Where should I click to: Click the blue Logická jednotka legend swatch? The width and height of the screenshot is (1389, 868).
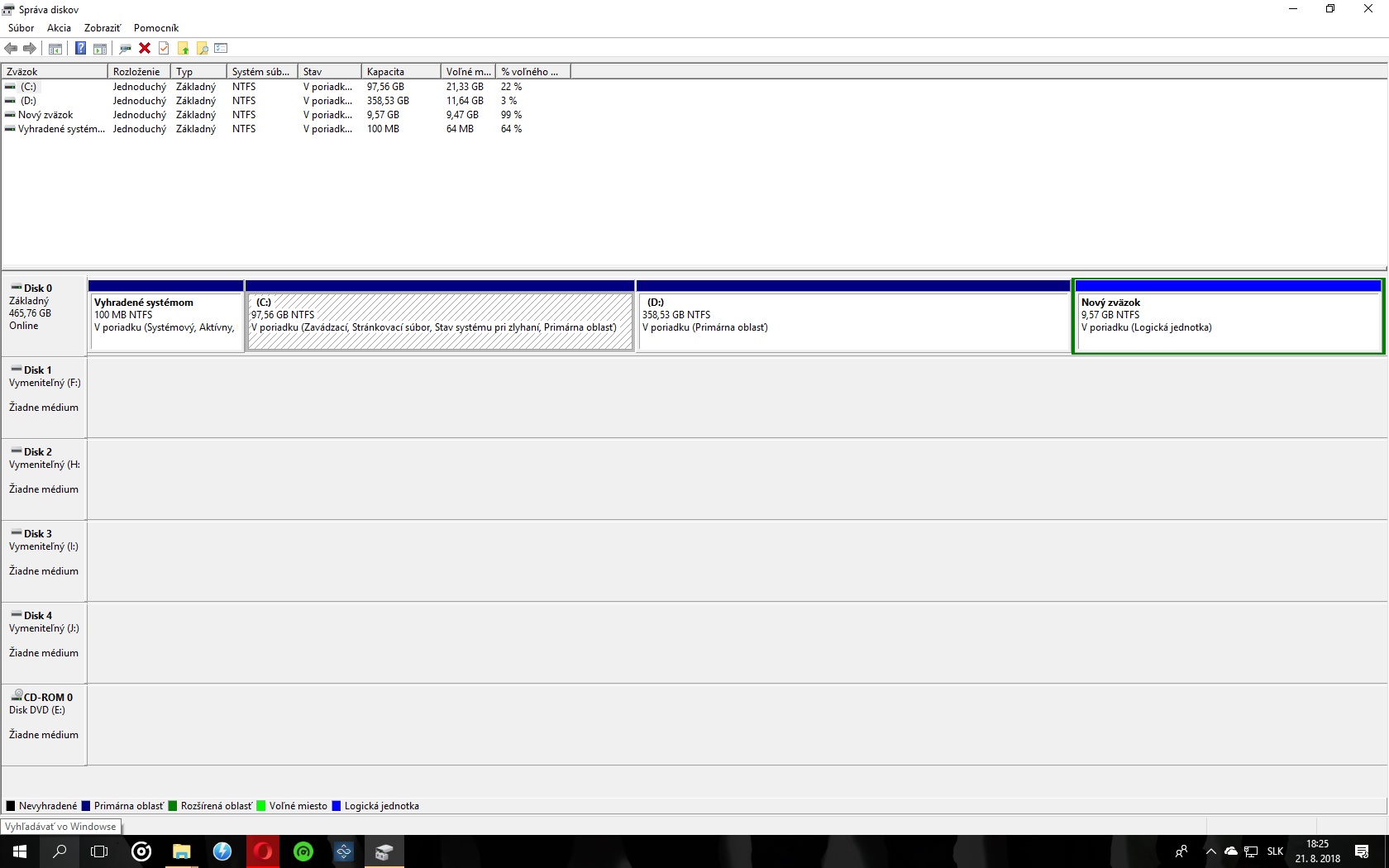(337, 806)
